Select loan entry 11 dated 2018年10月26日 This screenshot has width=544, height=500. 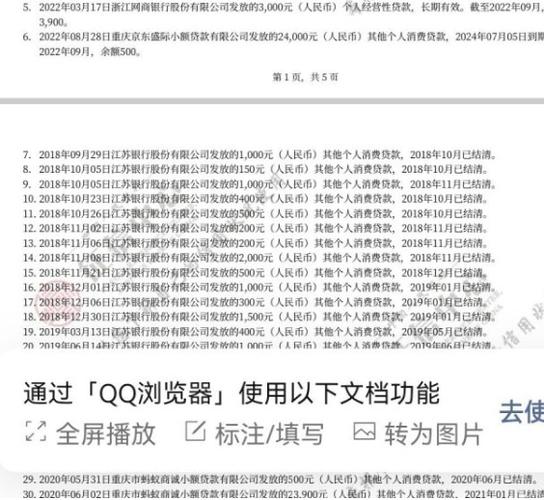255,214
